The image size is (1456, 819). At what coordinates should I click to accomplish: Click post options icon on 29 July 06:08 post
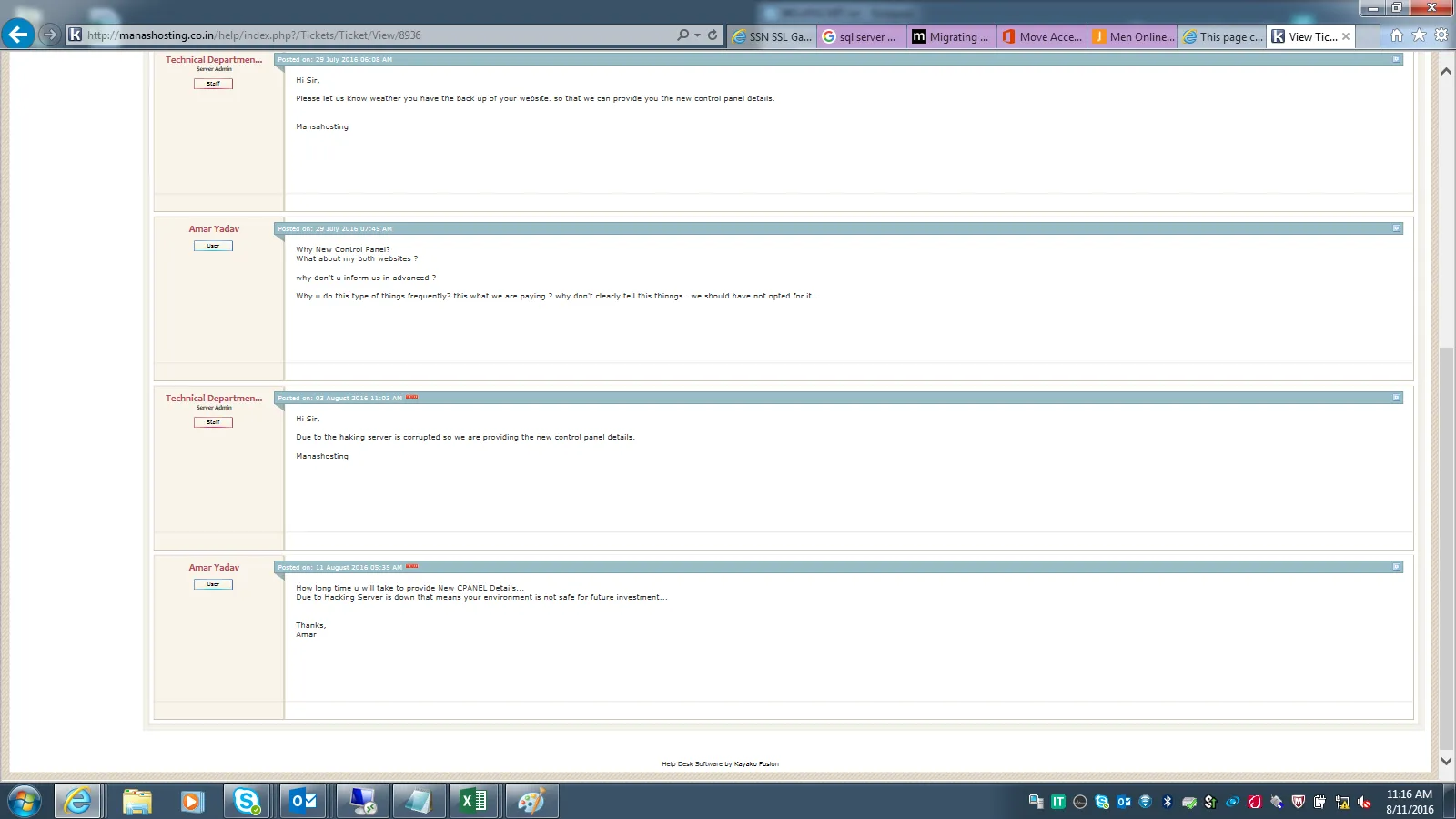point(1396,59)
